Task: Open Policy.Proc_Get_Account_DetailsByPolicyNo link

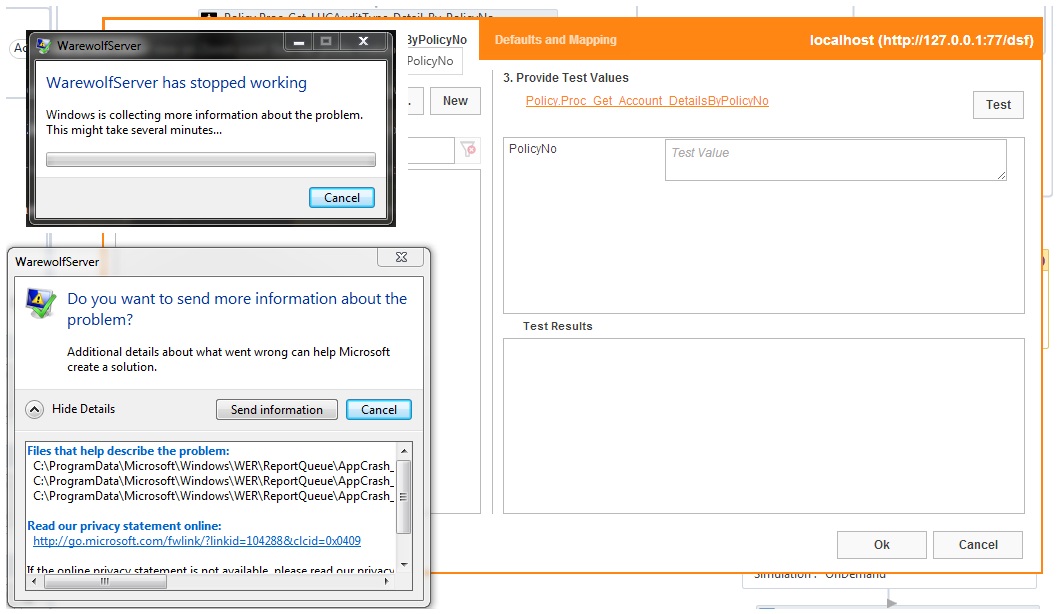Action: pyautogui.click(x=647, y=101)
